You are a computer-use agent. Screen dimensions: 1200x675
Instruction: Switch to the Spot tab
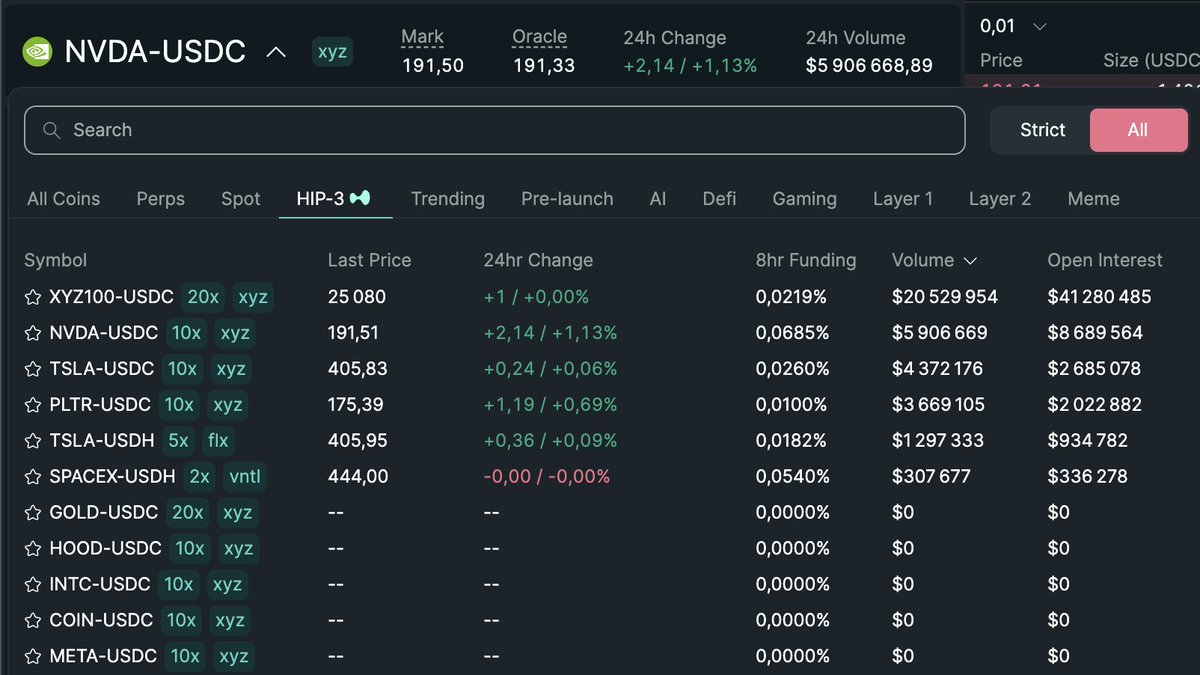pos(240,199)
